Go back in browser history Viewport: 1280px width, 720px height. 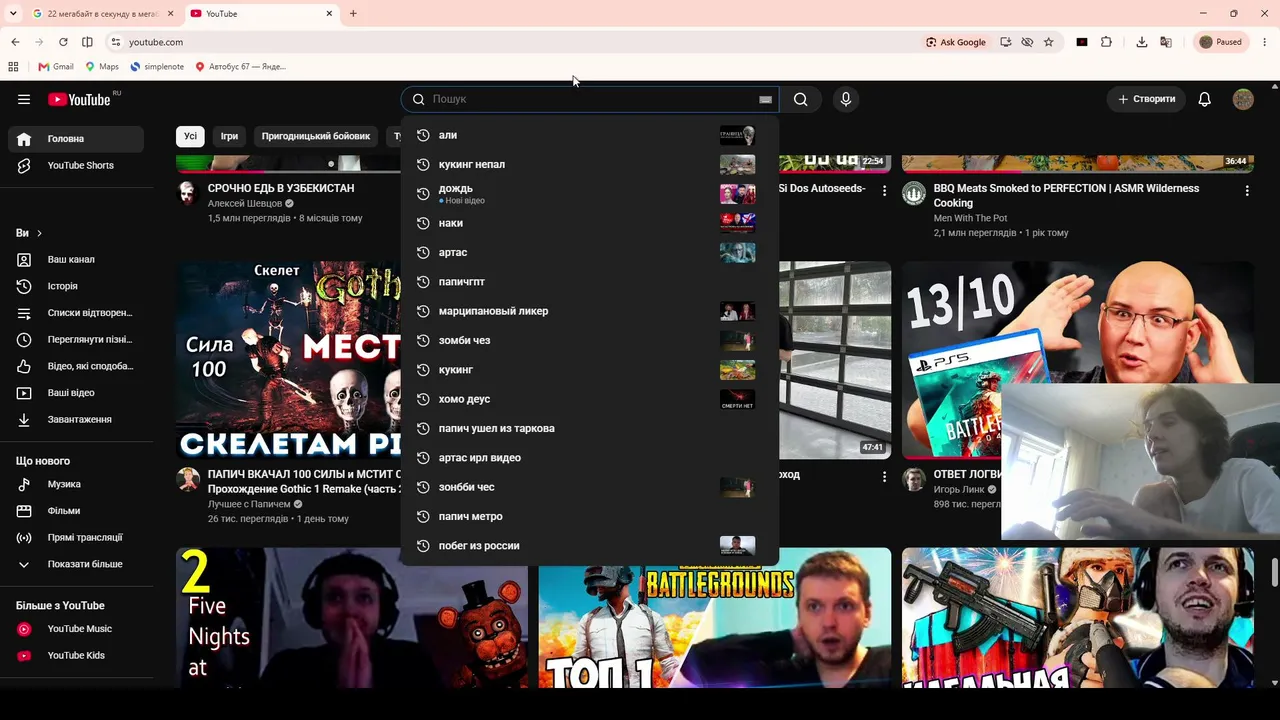pos(15,42)
